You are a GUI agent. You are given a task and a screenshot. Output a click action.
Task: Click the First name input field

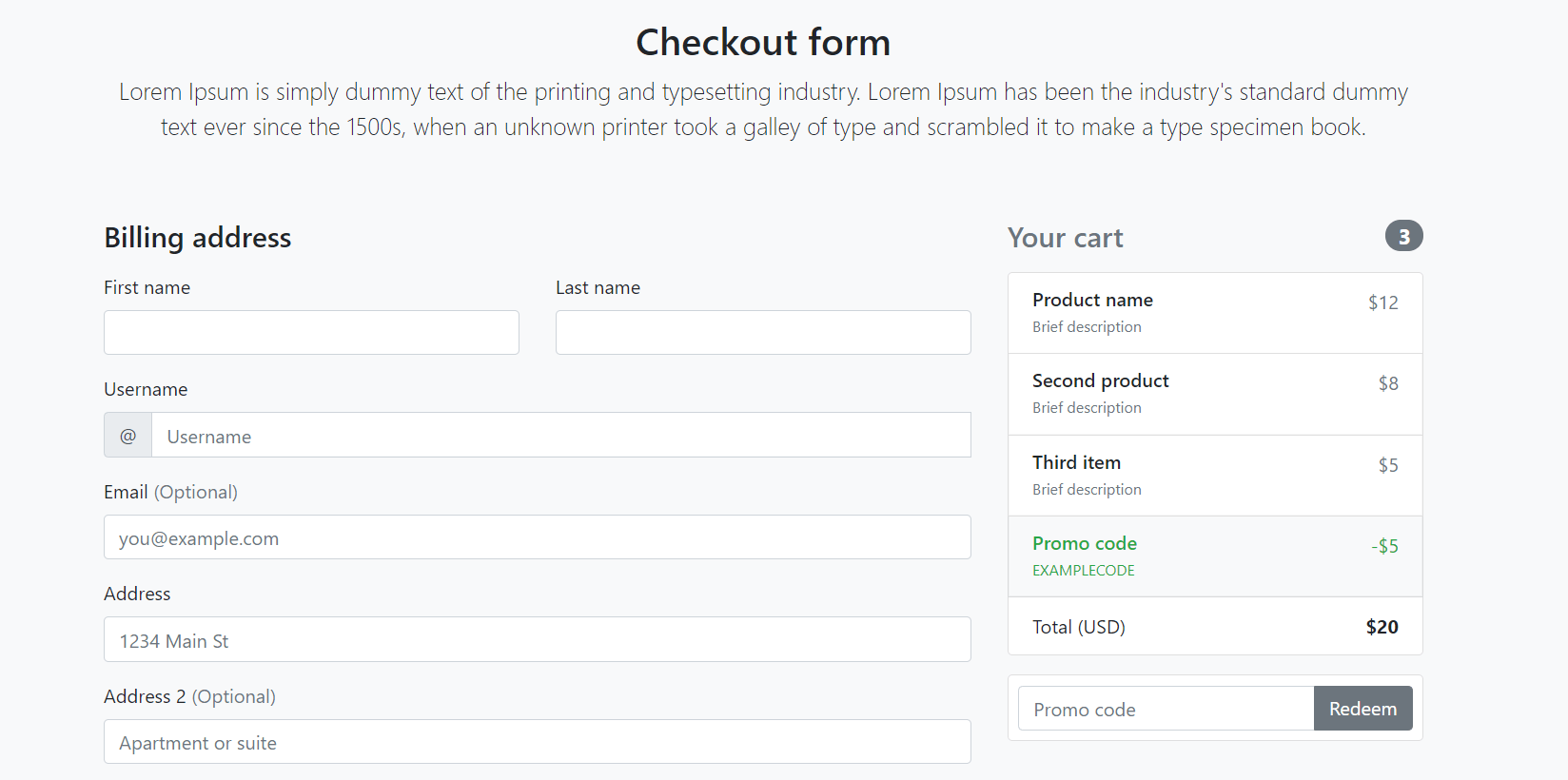311,332
